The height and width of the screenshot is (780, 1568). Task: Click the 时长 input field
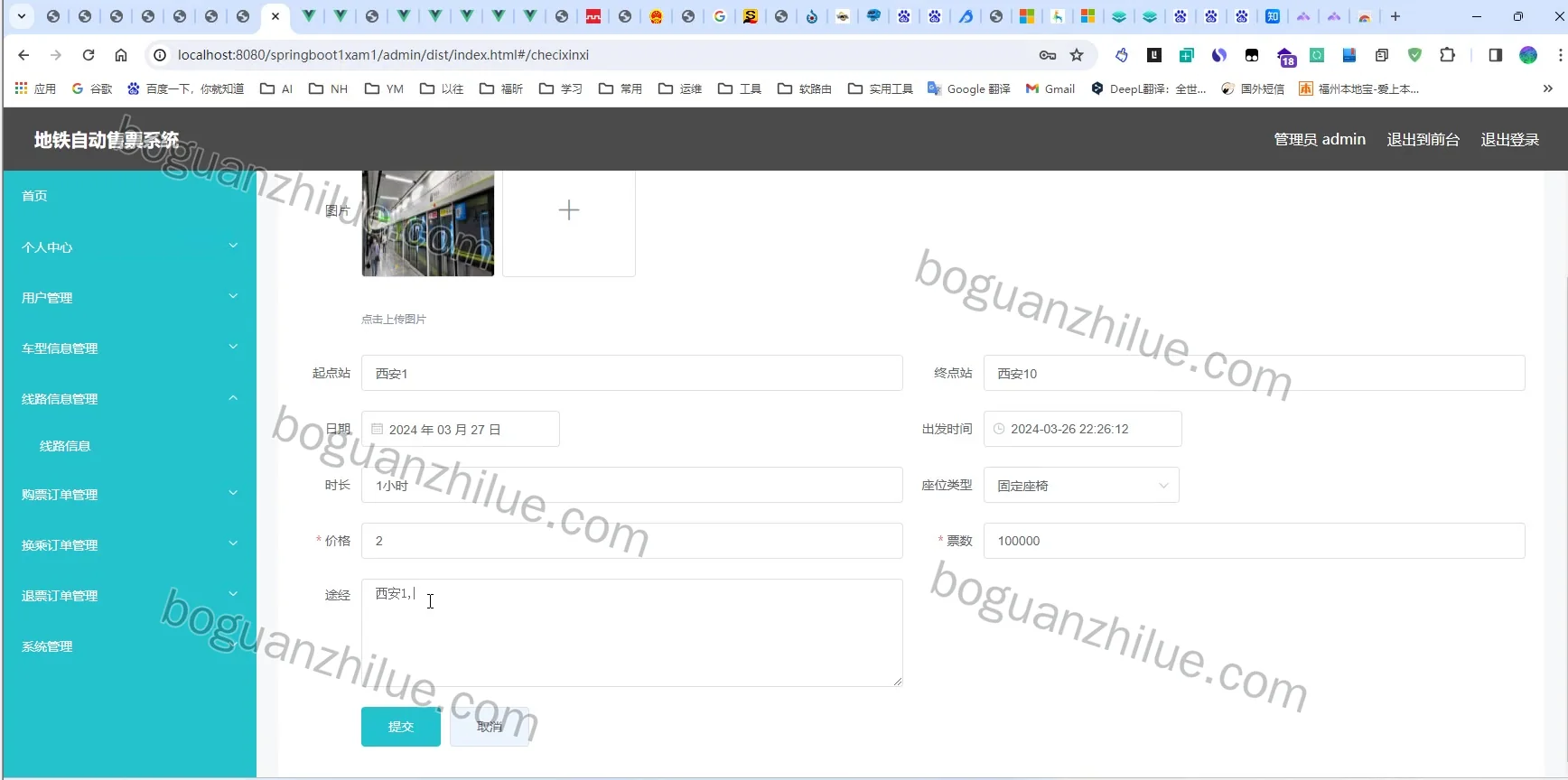click(x=632, y=485)
